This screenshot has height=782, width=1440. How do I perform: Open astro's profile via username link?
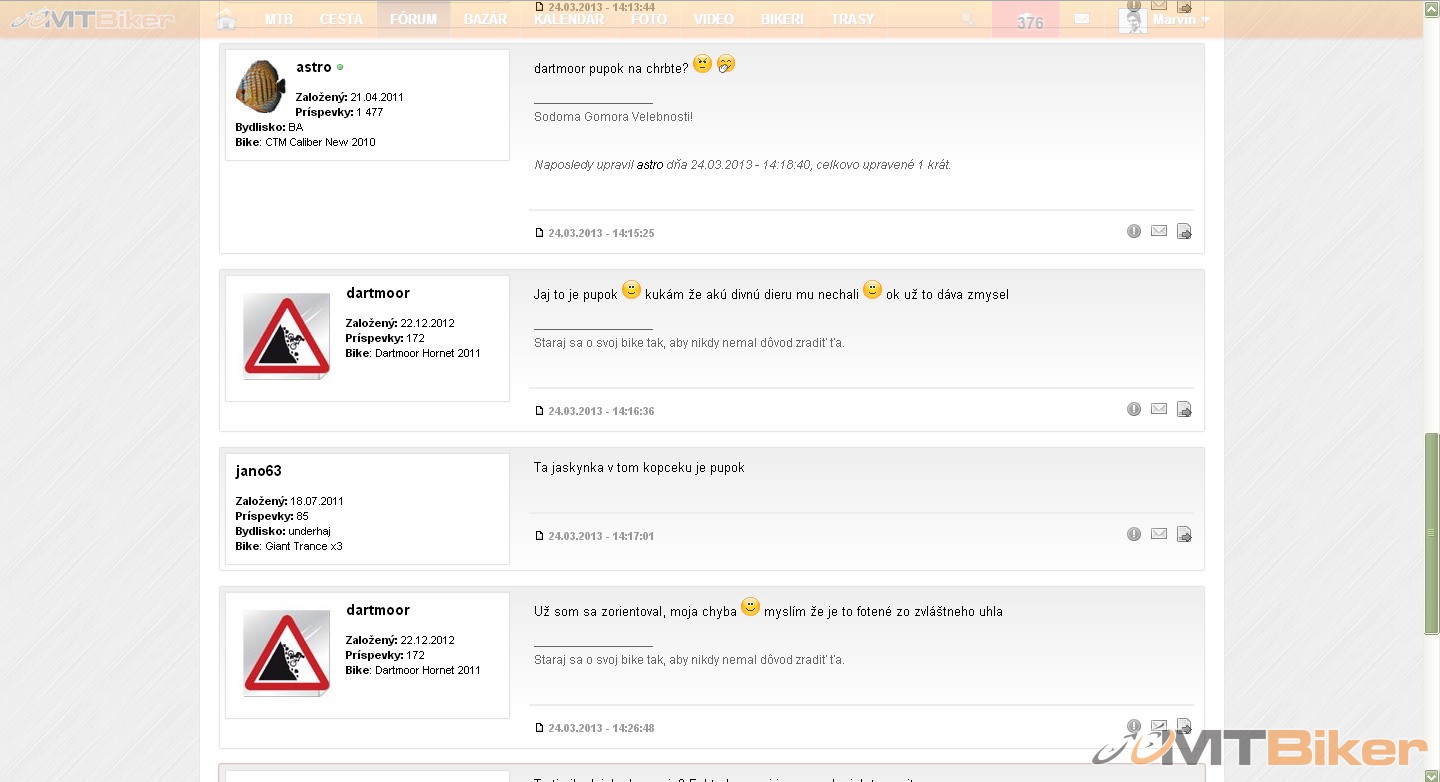[x=313, y=67]
